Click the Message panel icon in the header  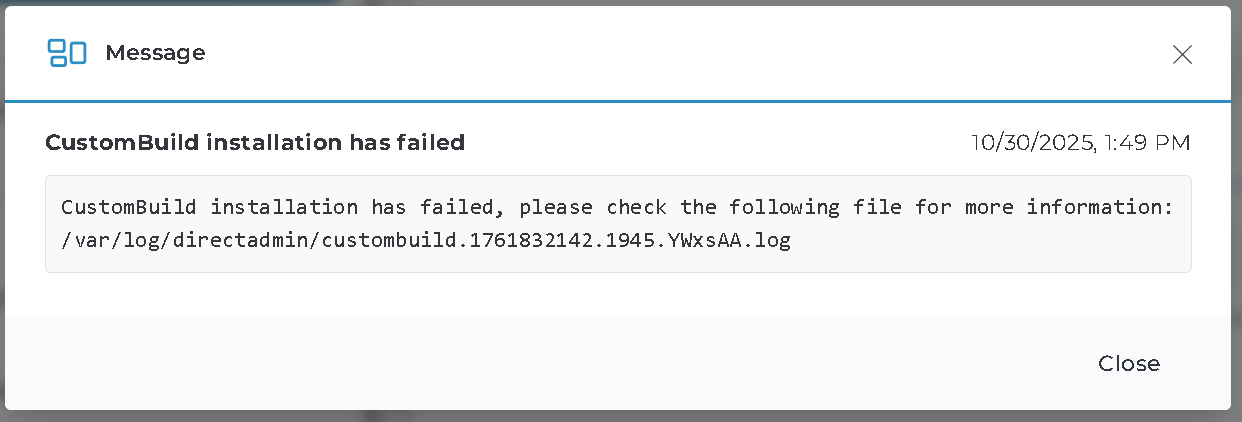(67, 53)
